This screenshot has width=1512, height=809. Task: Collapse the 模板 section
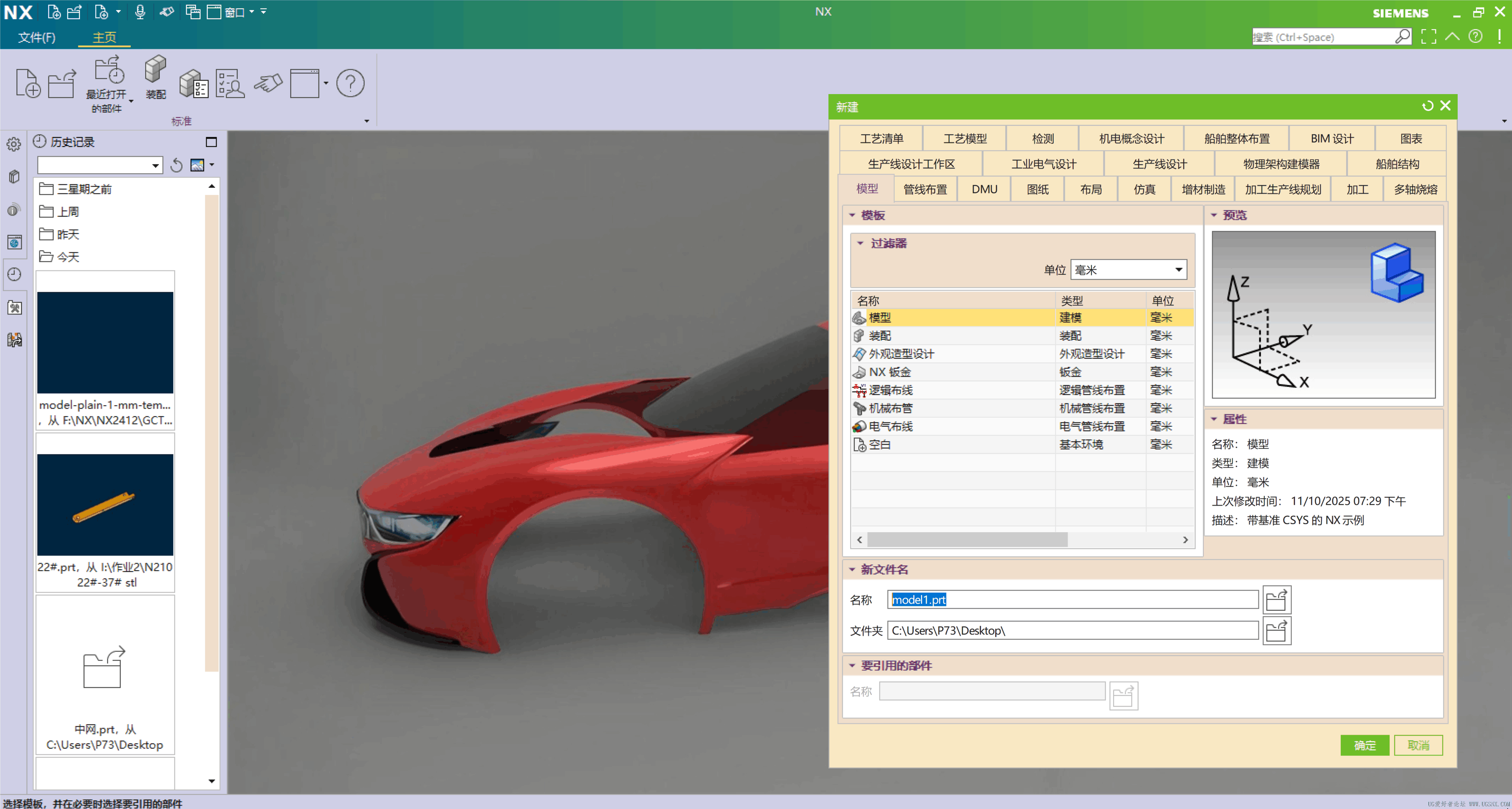[x=852, y=215]
